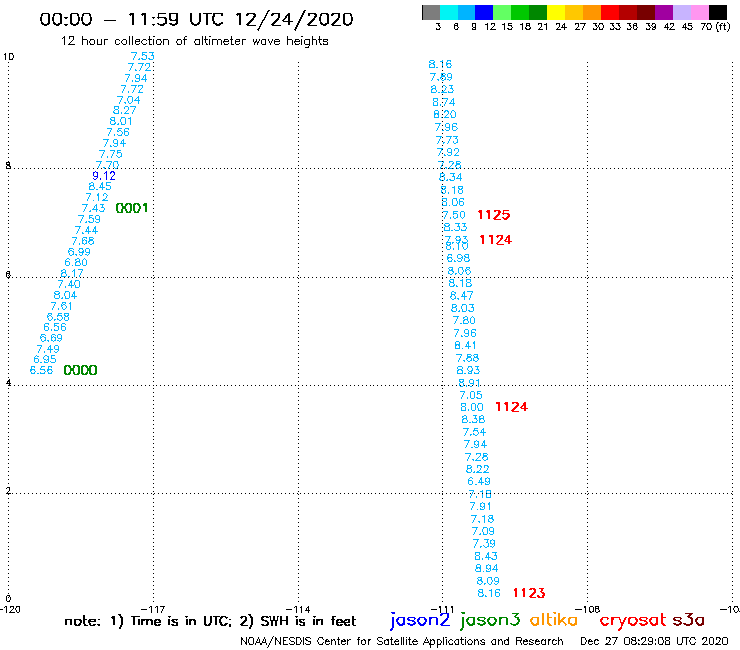The image size is (740, 650).
Task: Click the '8.74' wave height value
Action: tap(444, 102)
